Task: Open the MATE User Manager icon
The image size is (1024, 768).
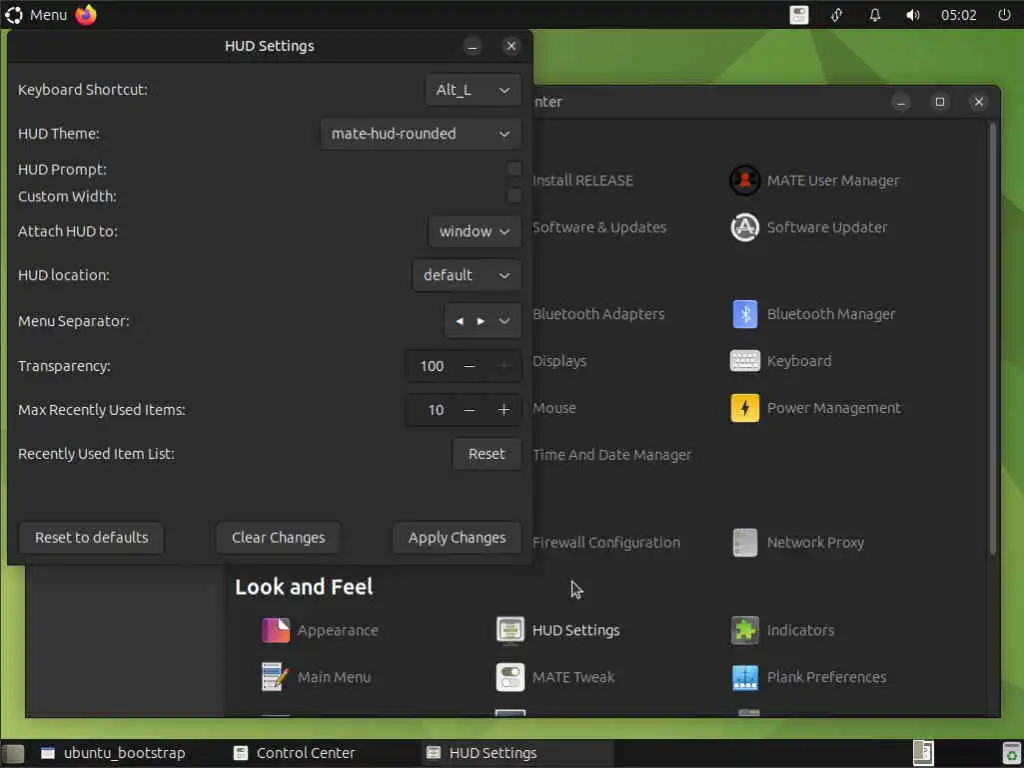Action: (x=744, y=180)
